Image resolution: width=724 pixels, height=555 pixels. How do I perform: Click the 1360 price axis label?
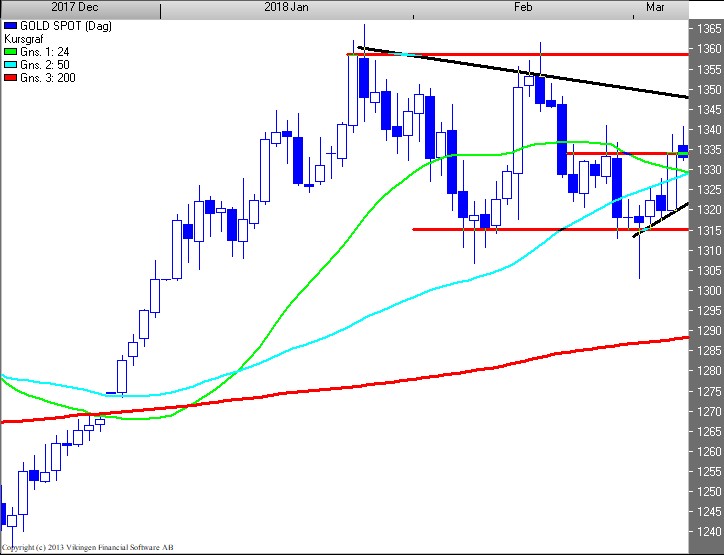tap(708, 49)
